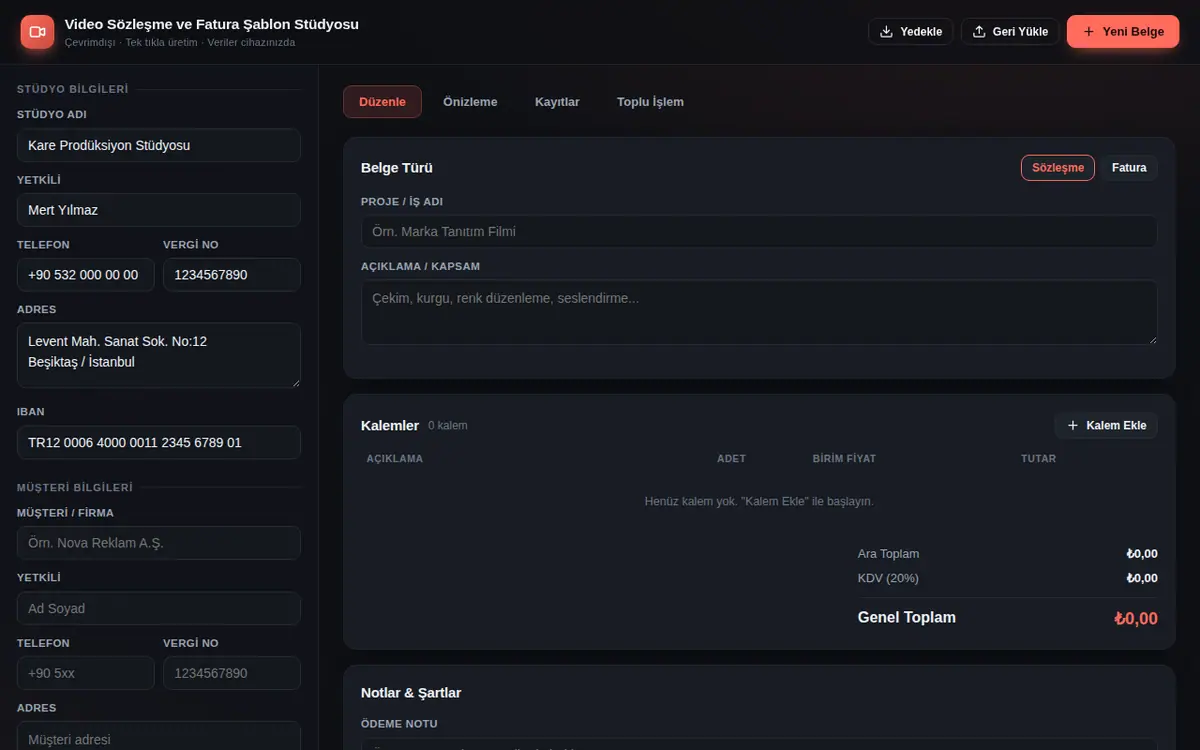The width and height of the screenshot is (1200, 750).
Task: Click the 'Henüz kalem yok' empty message
Action: (759, 501)
